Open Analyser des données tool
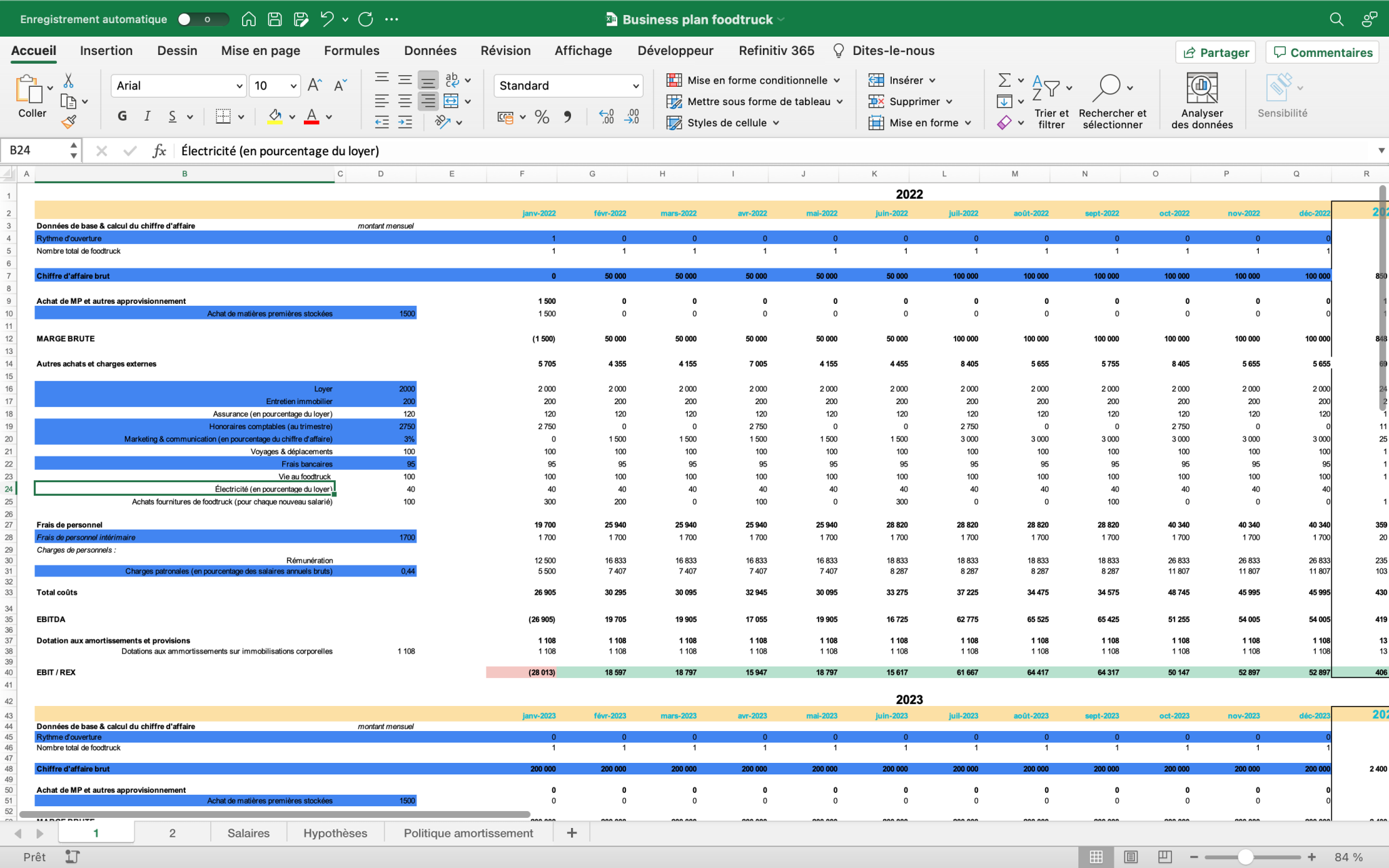 click(x=1202, y=100)
